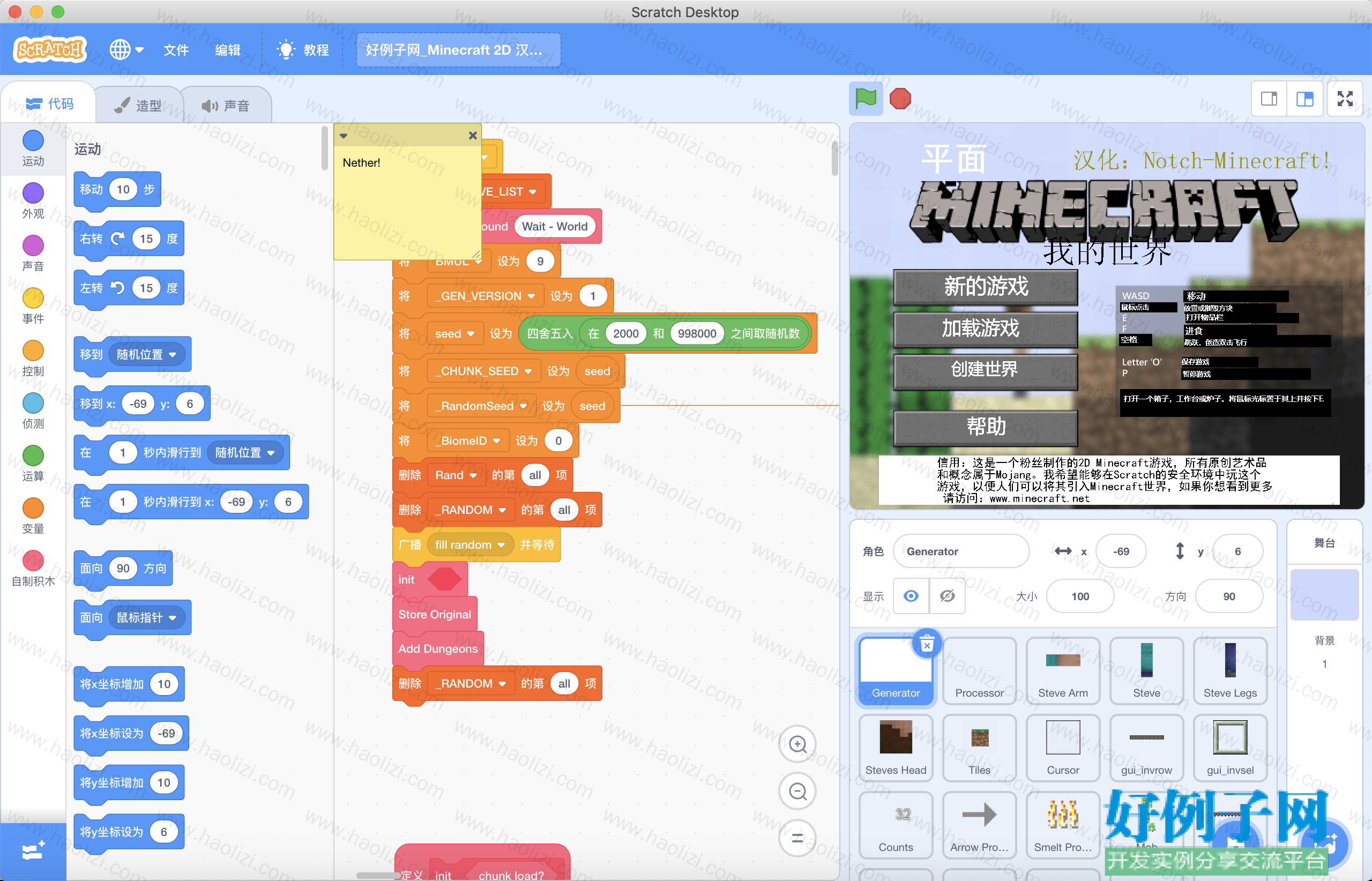
Task: Open the Rand list dropdown
Action: (x=456, y=475)
